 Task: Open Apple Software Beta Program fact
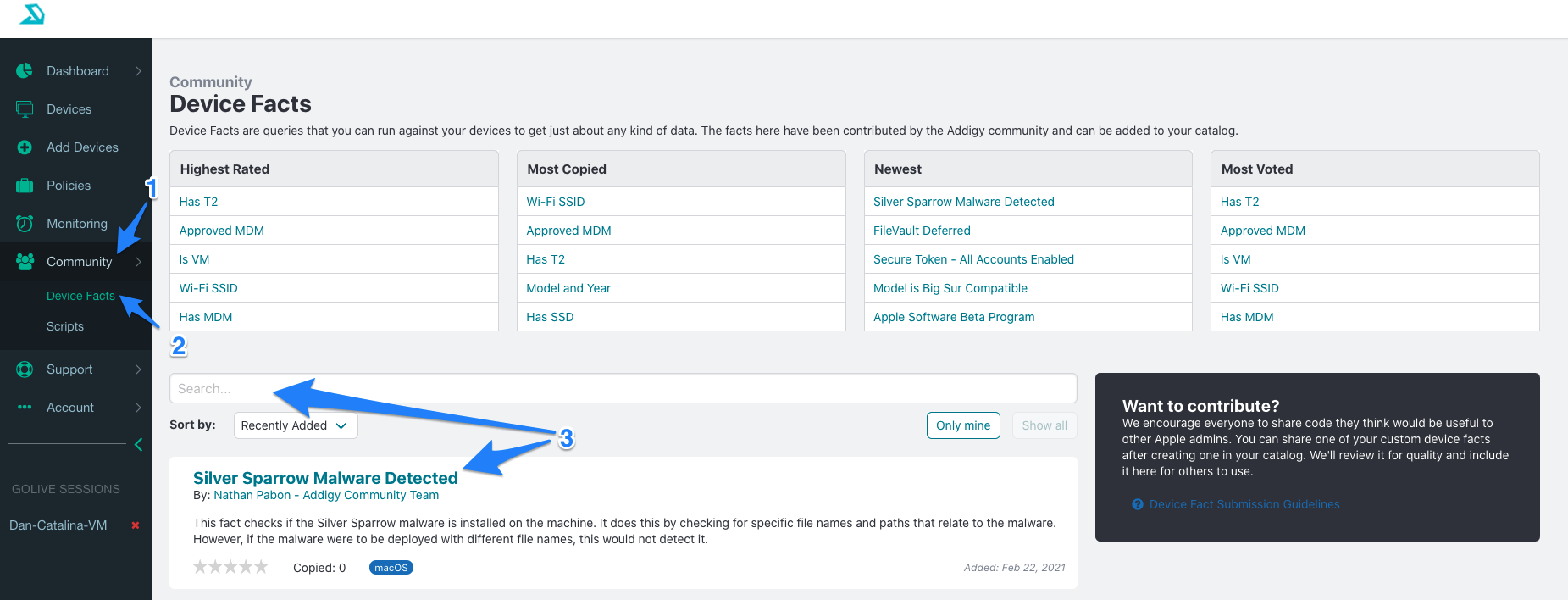[x=954, y=317]
